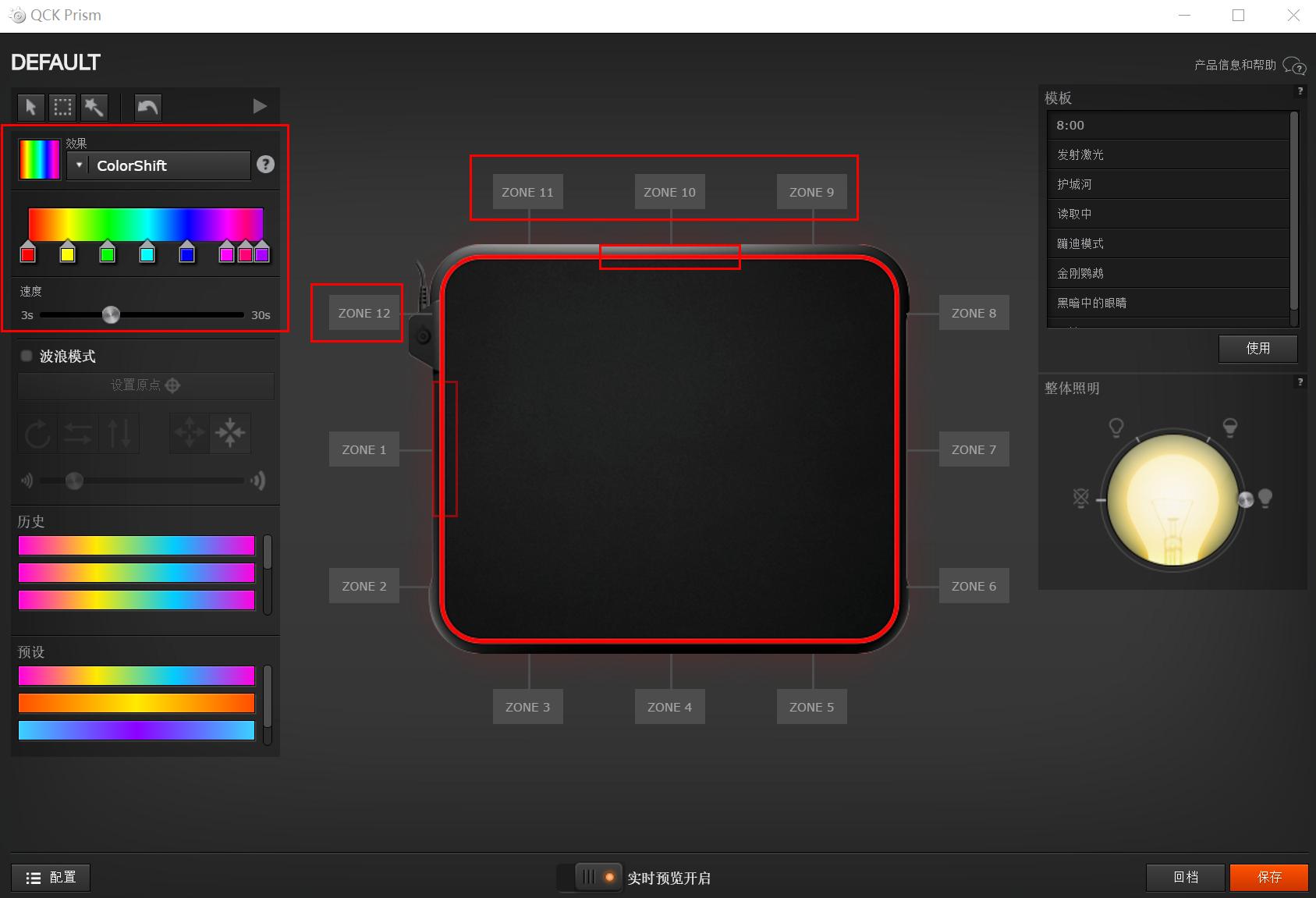
Task: Select ZONE 12 label
Action: tap(364, 313)
